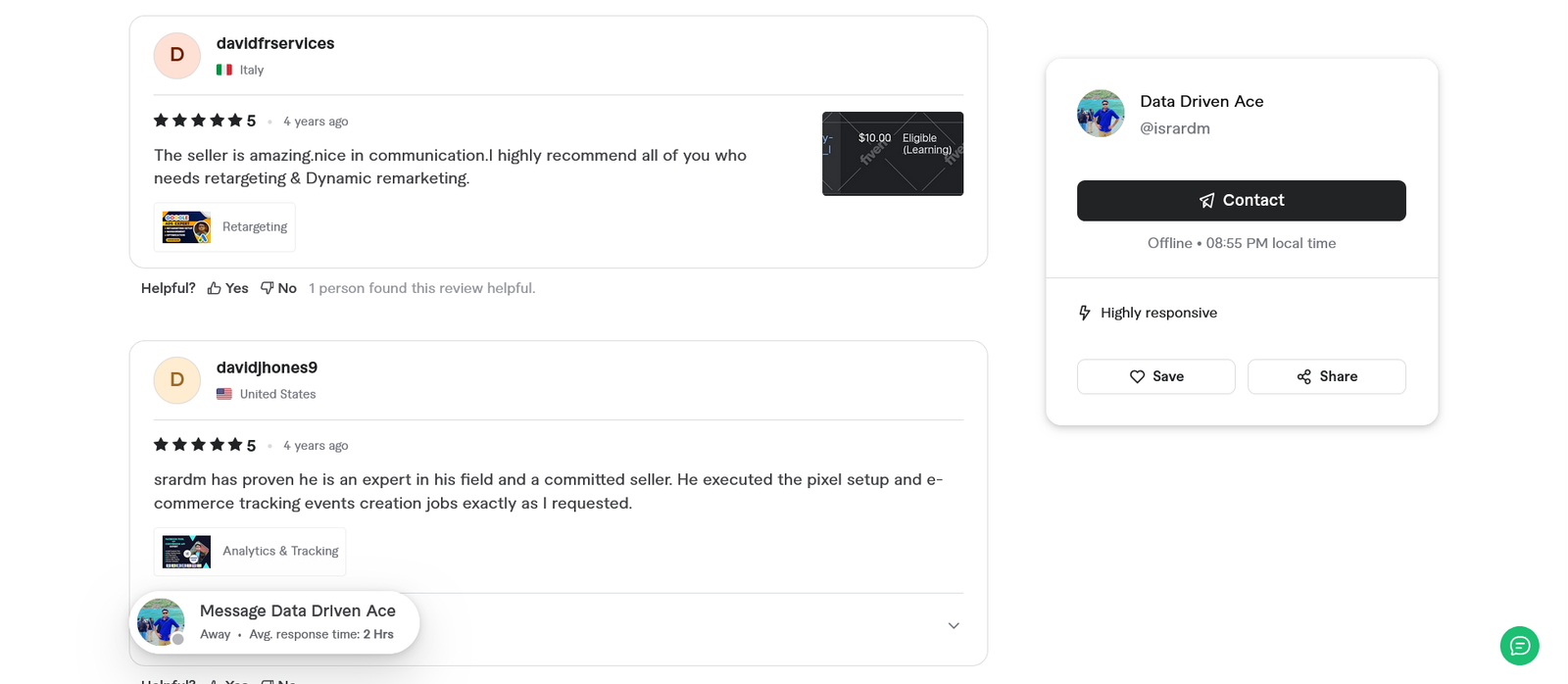The height and width of the screenshot is (684, 1568).
Task: Click the heart icon inside Save button
Action: point(1138,376)
